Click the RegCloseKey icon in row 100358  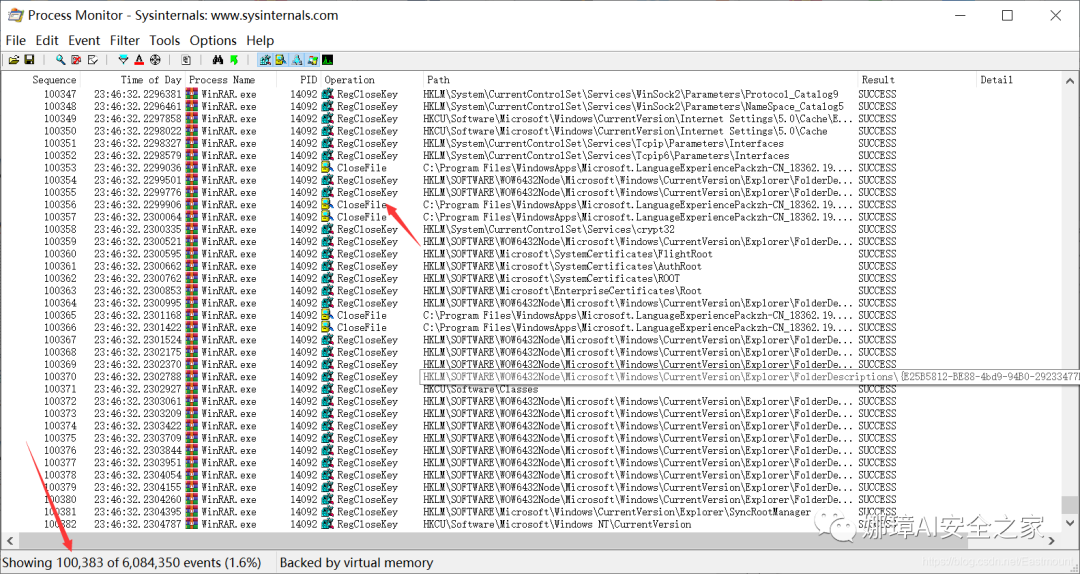pos(328,229)
